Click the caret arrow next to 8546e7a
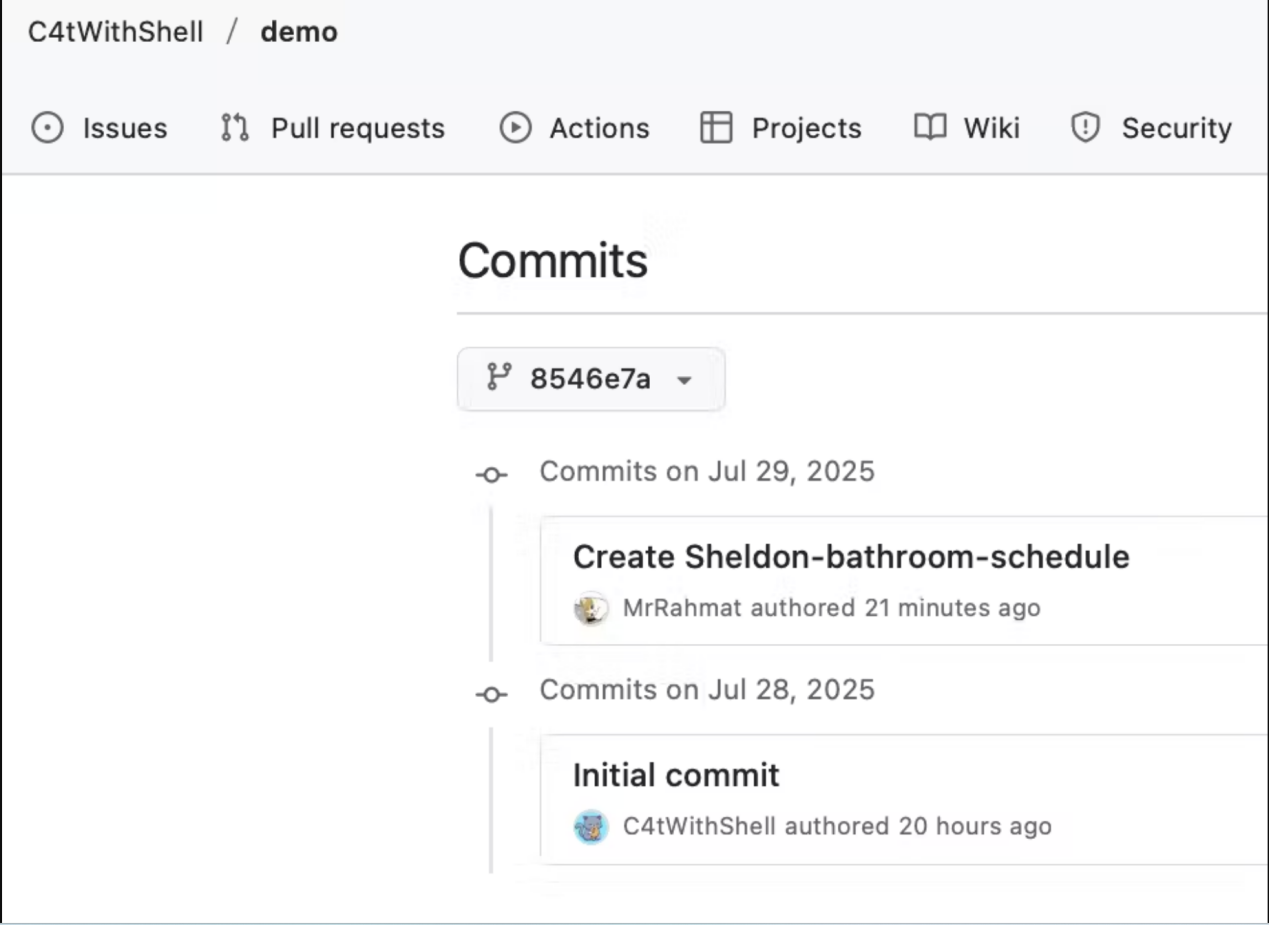Screen dimensions: 1269x925 [x=685, y=381]
